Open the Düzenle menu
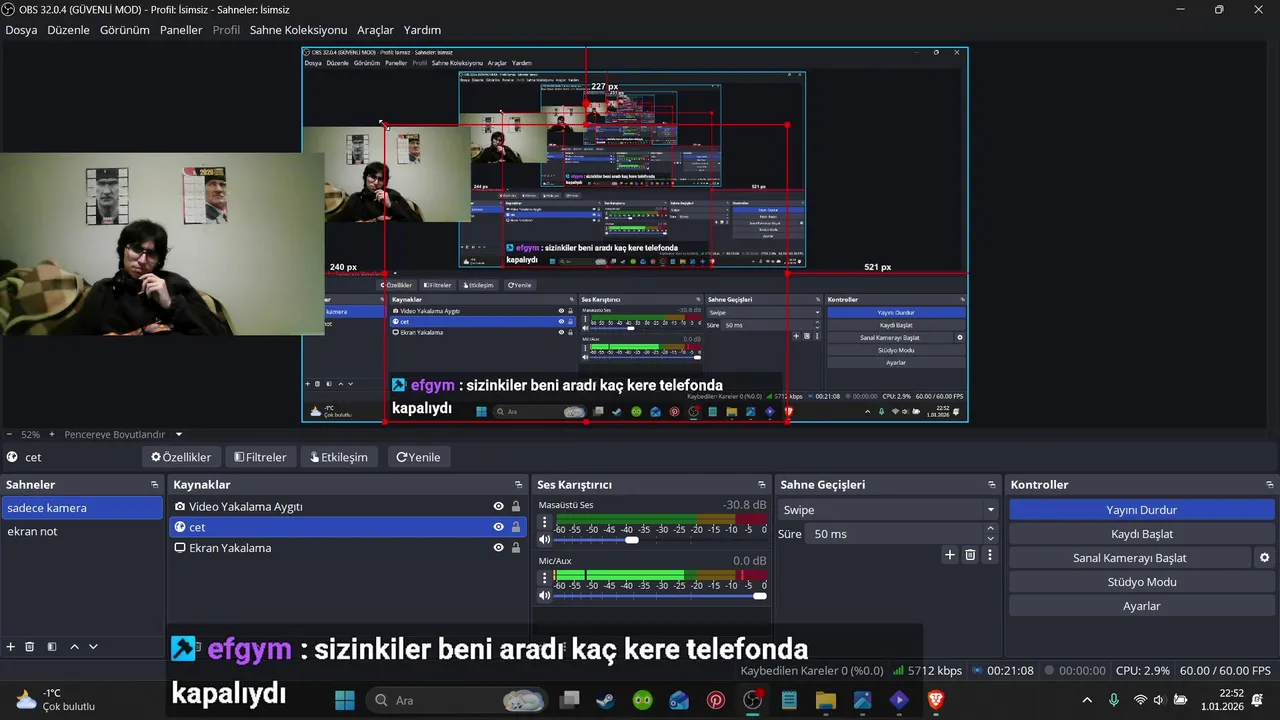The width and height of the screenshot is (1280, 720). (68, 30)
